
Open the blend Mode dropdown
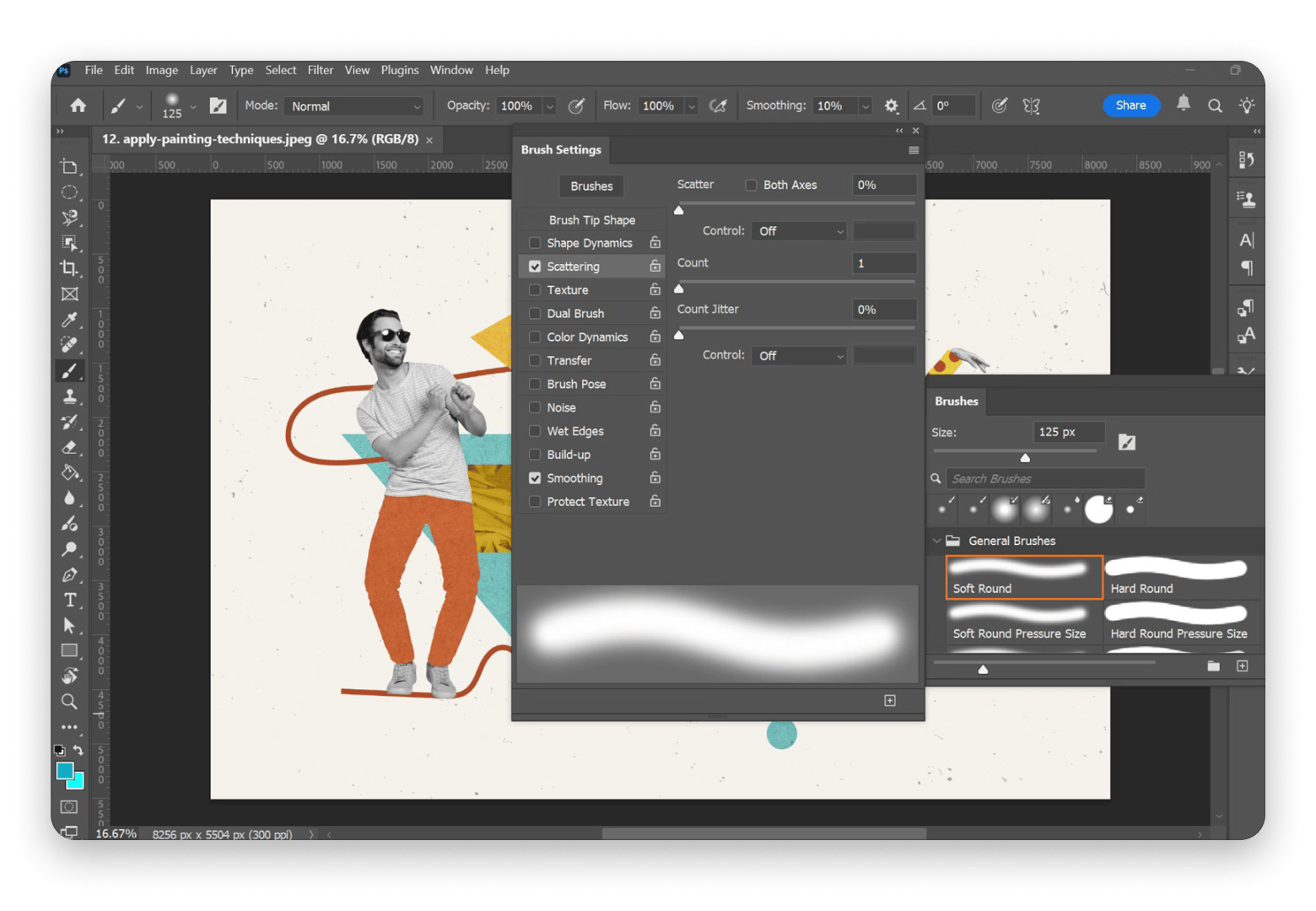point(353,105)
